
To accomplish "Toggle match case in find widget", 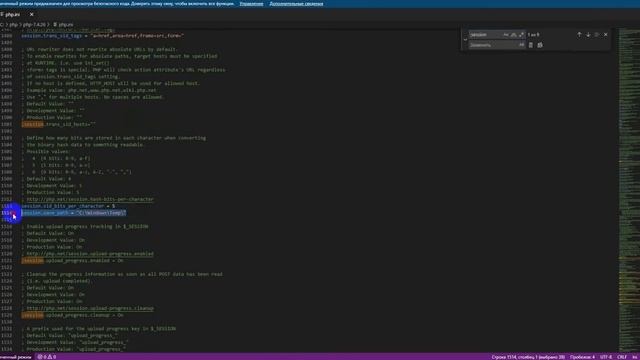I will pos(506,35).
